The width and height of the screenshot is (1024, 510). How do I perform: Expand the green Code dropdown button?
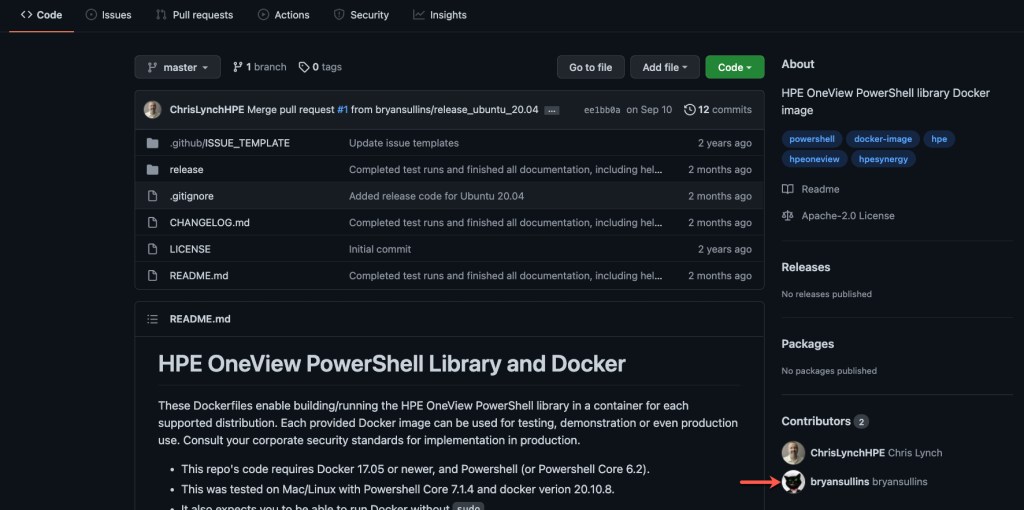coord(734,67)
